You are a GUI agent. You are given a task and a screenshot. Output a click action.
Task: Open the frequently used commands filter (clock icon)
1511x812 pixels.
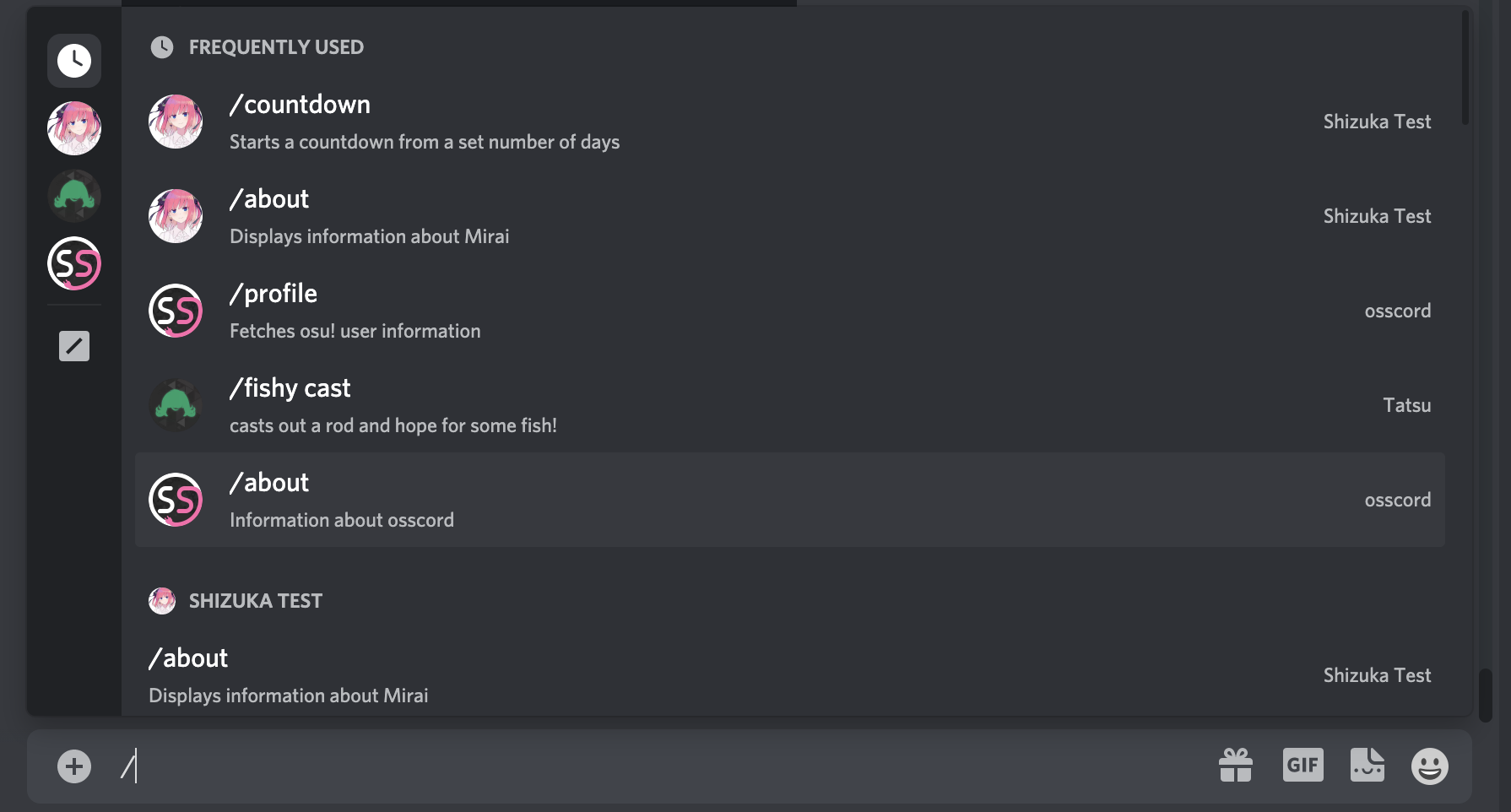coord(73,60)
